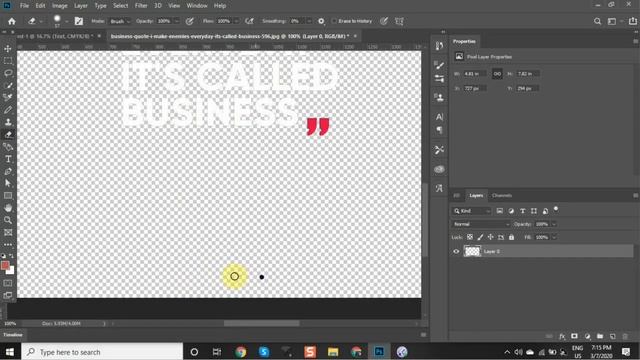Viewport: 640px width, 360px height.
Task: Click the foreground red color swatch
Action: click(x=5, y=265)
